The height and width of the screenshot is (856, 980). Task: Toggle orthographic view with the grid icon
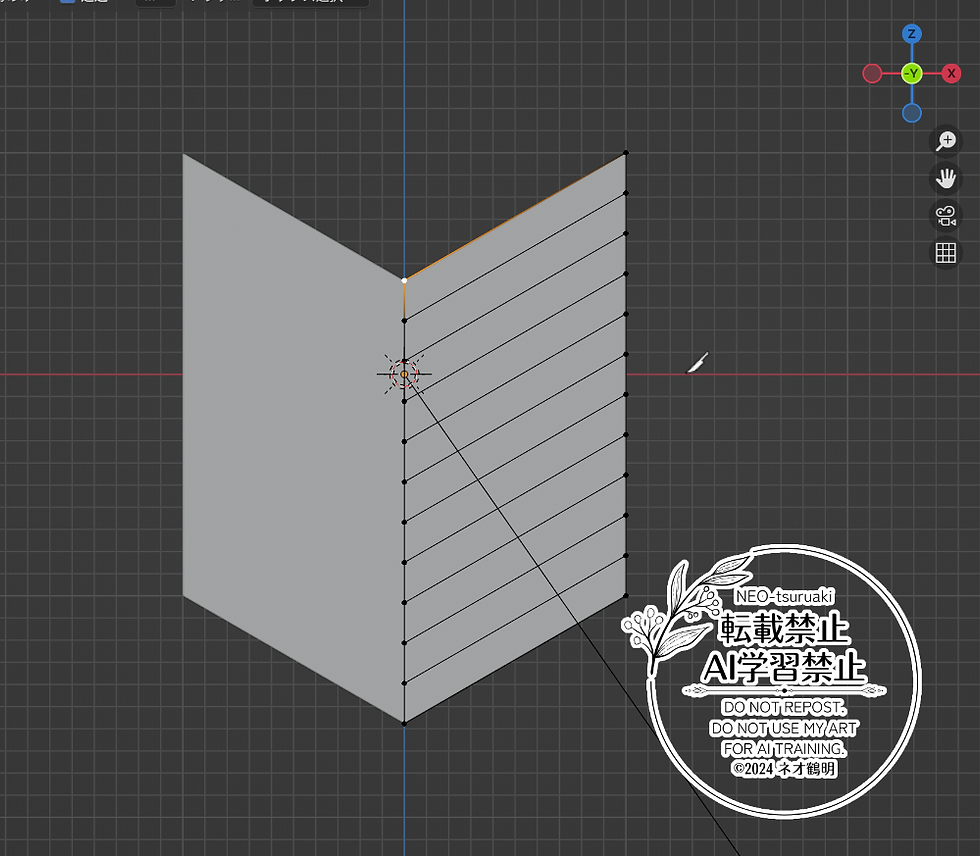(x=946, y=253)
